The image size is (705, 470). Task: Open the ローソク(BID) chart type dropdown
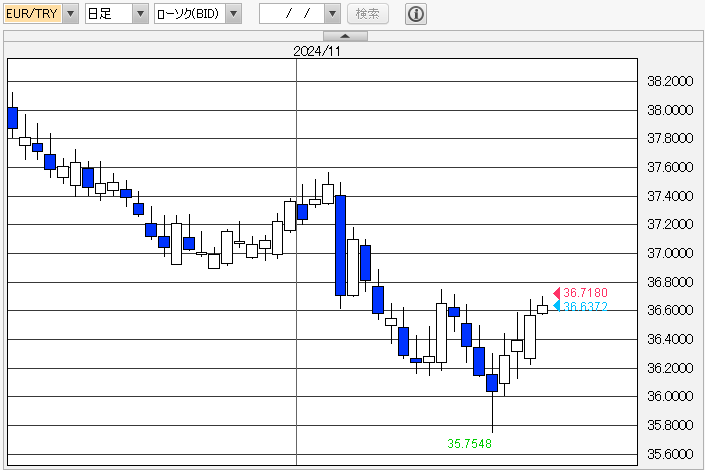pos(198,13)
